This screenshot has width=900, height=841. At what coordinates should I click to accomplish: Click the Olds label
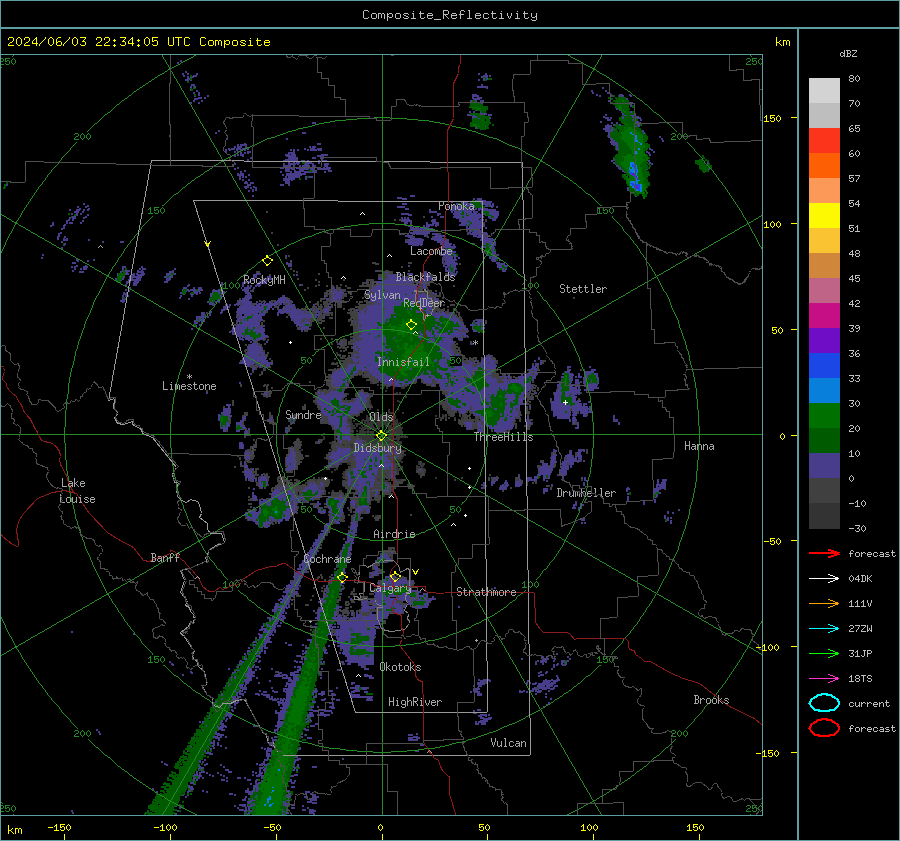(x=381, y=417)
